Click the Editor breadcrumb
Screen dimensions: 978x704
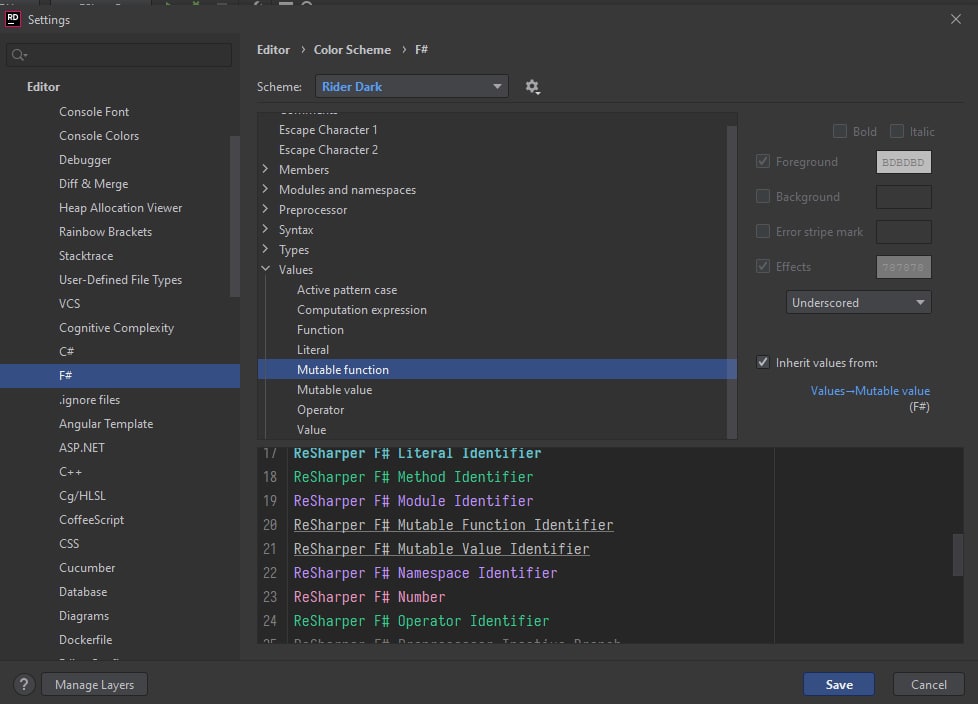(x=273, y=49)
